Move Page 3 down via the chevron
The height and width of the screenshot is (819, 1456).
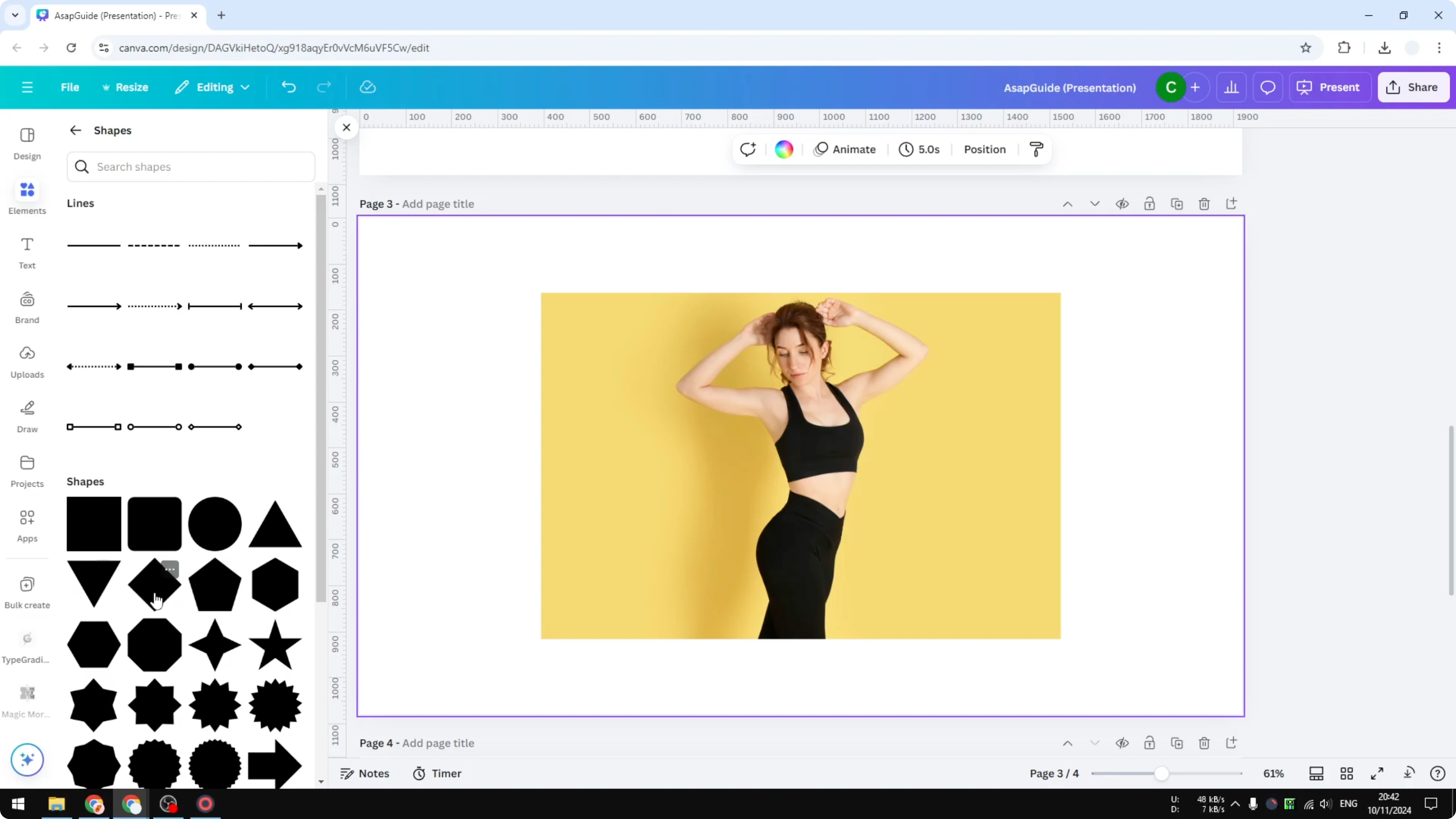[x=1095, y=204]
